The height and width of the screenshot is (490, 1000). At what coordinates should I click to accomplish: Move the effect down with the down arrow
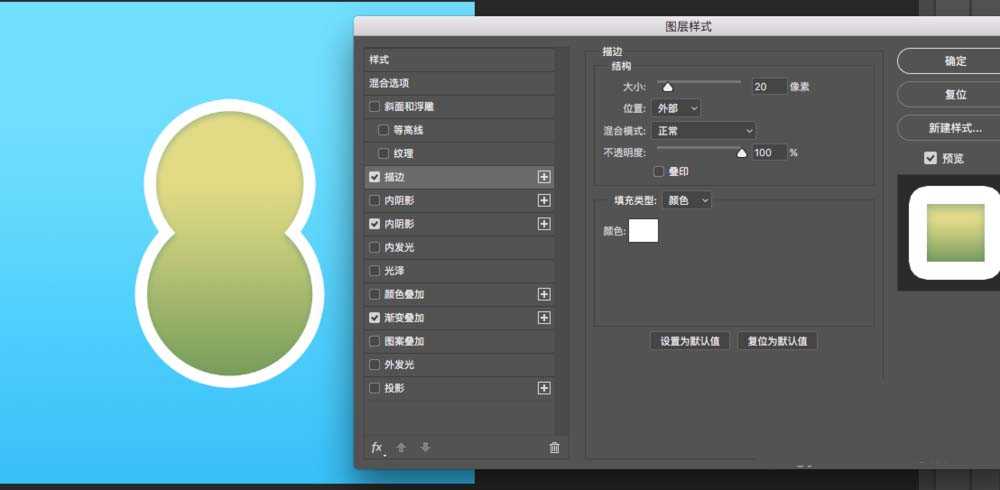click(x=425, y=448)
